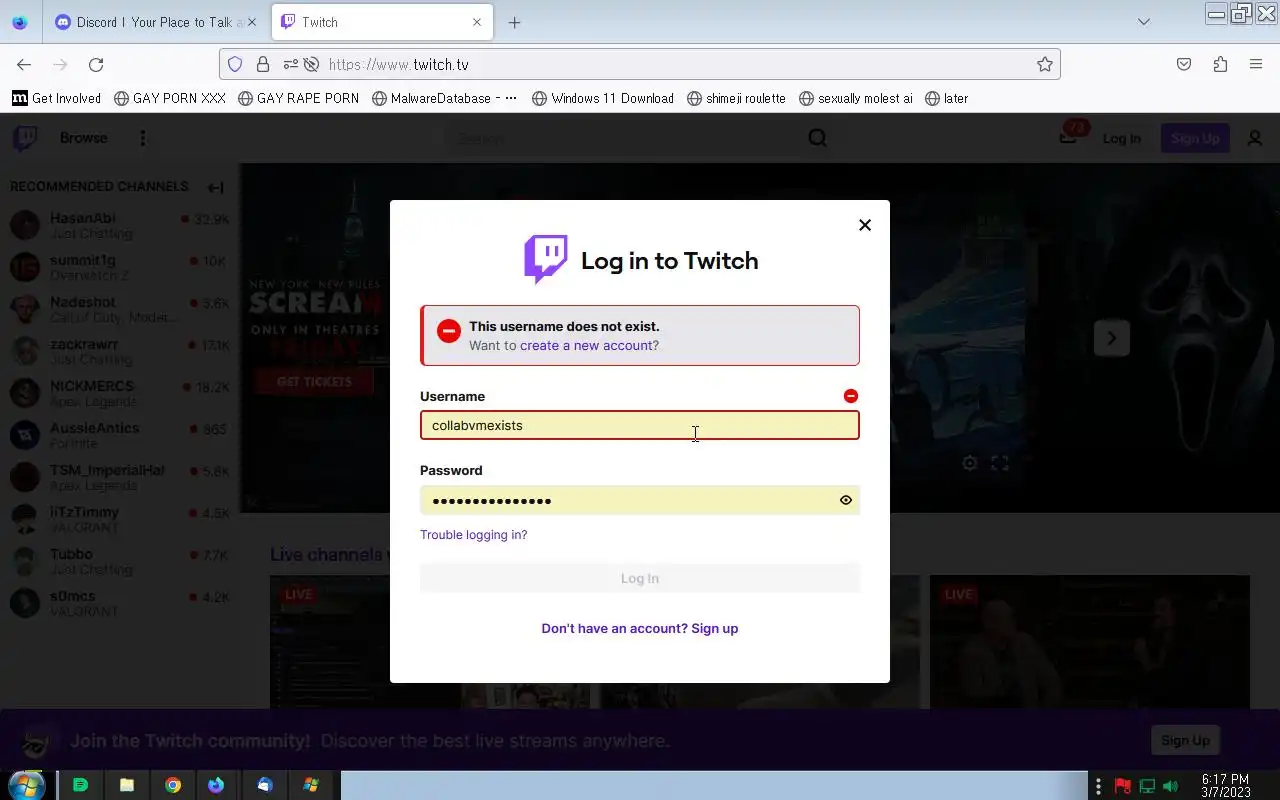Open the Twitch user profile icon
Image resolution: width=1280 pixels, height=800 pixels.
pyautogui.click(x=1255, y=138)
